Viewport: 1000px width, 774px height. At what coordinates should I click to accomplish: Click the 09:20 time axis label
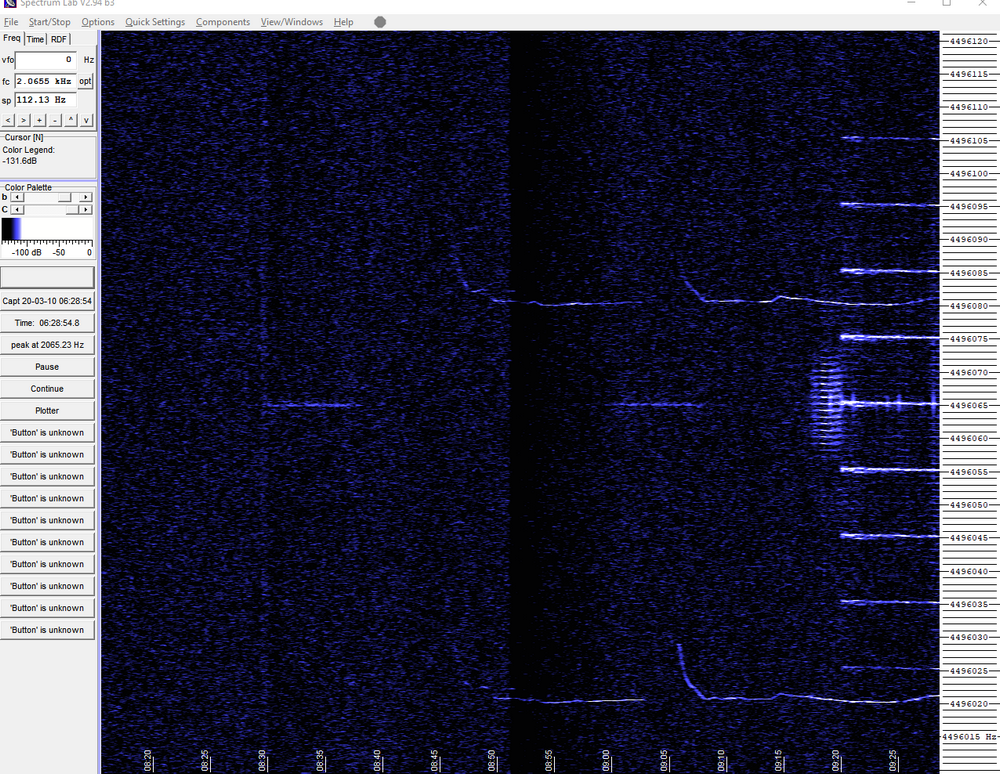coord(835,761)
